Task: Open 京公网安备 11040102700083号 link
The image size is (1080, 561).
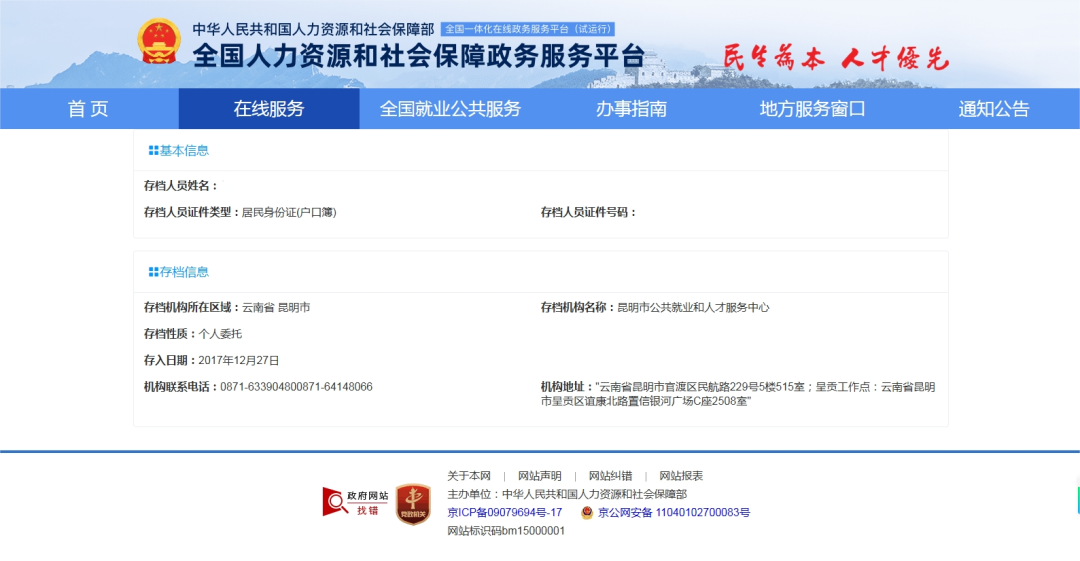Action: coord(673,513)
